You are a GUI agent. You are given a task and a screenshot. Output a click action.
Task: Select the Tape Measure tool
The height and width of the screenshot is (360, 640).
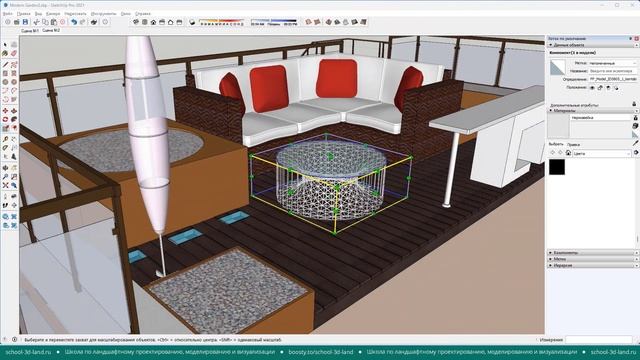coord(5,139)
